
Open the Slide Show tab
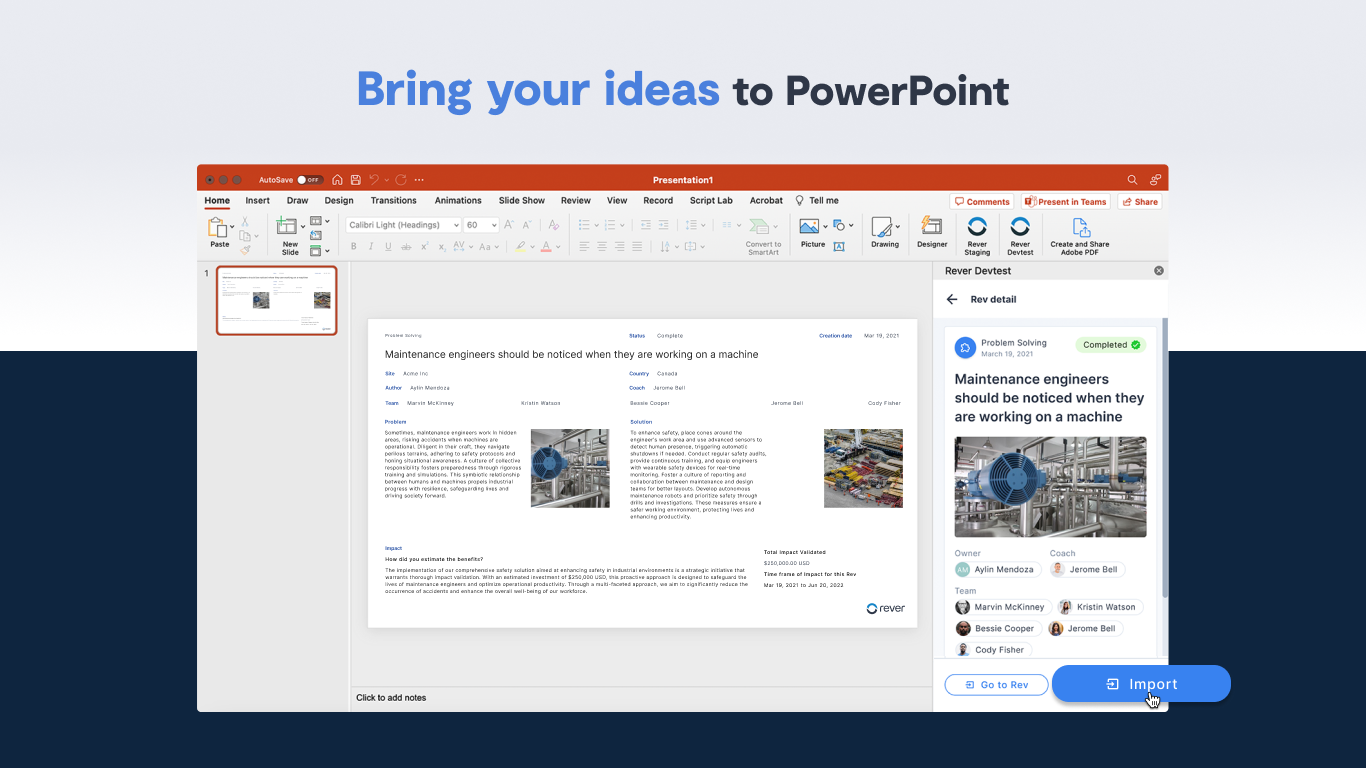pyautogui.click(x=522, y=201)
